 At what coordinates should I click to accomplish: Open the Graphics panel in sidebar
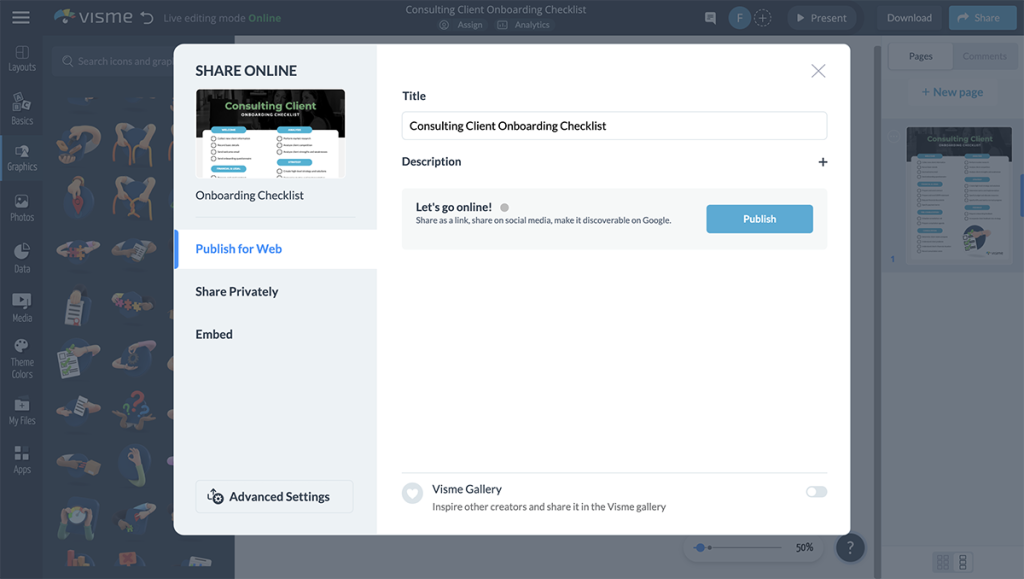click(x=21, y=158)
